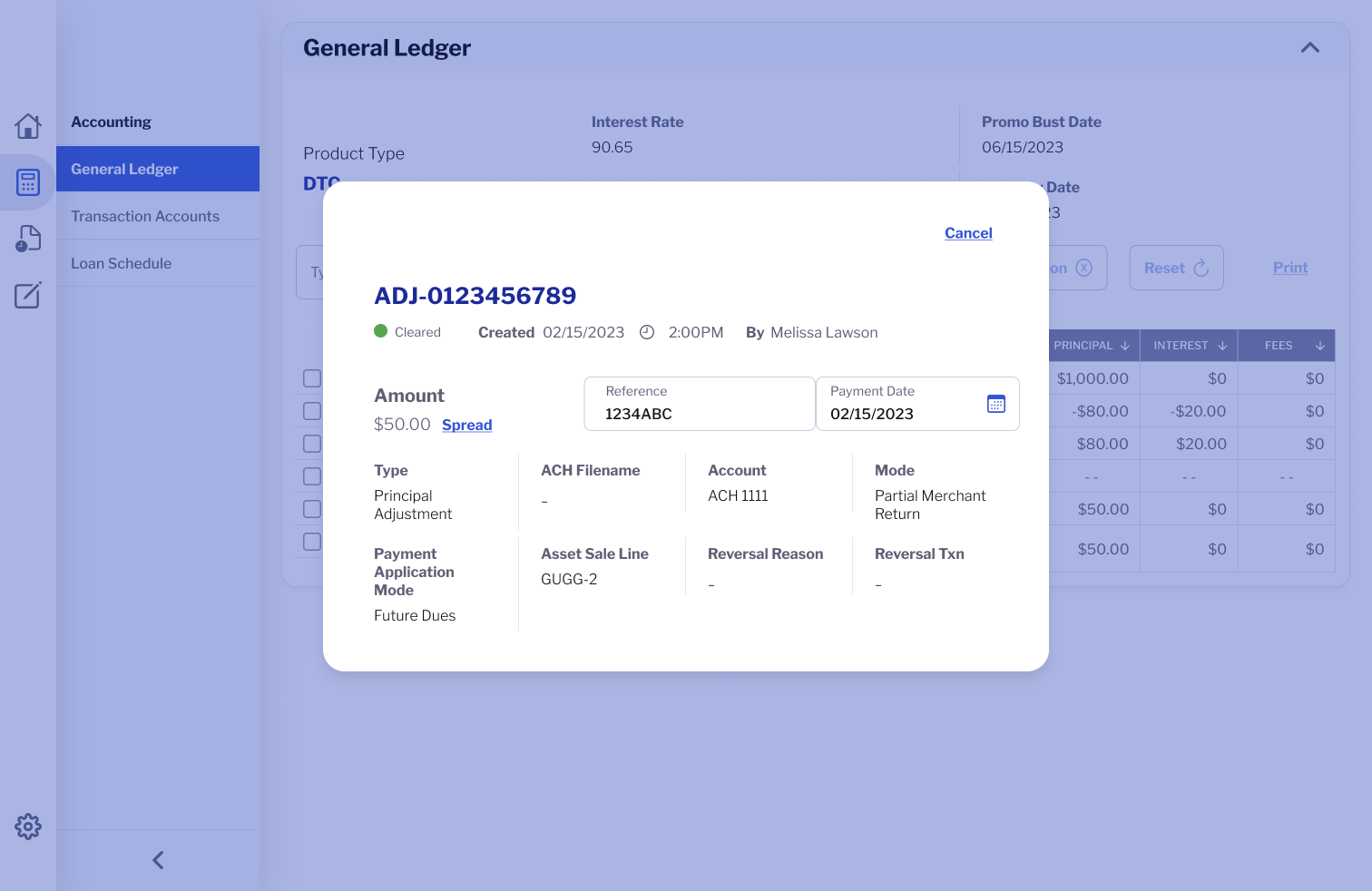Screen dimensions: 1372x891
Task: Open Loan Schedule from the sidebar menu
Action: point(121,263)
